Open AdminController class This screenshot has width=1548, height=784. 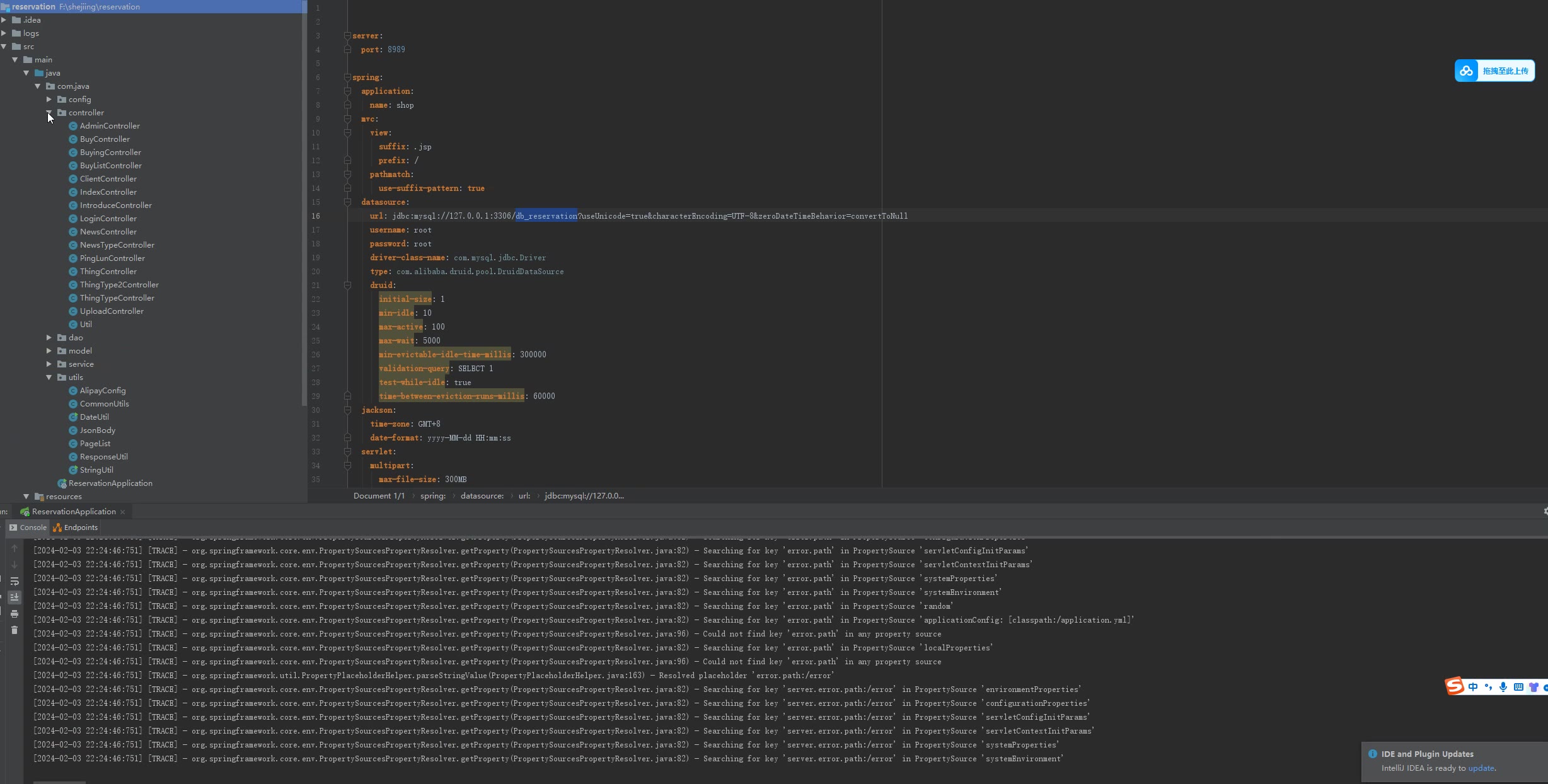(110, 125)
